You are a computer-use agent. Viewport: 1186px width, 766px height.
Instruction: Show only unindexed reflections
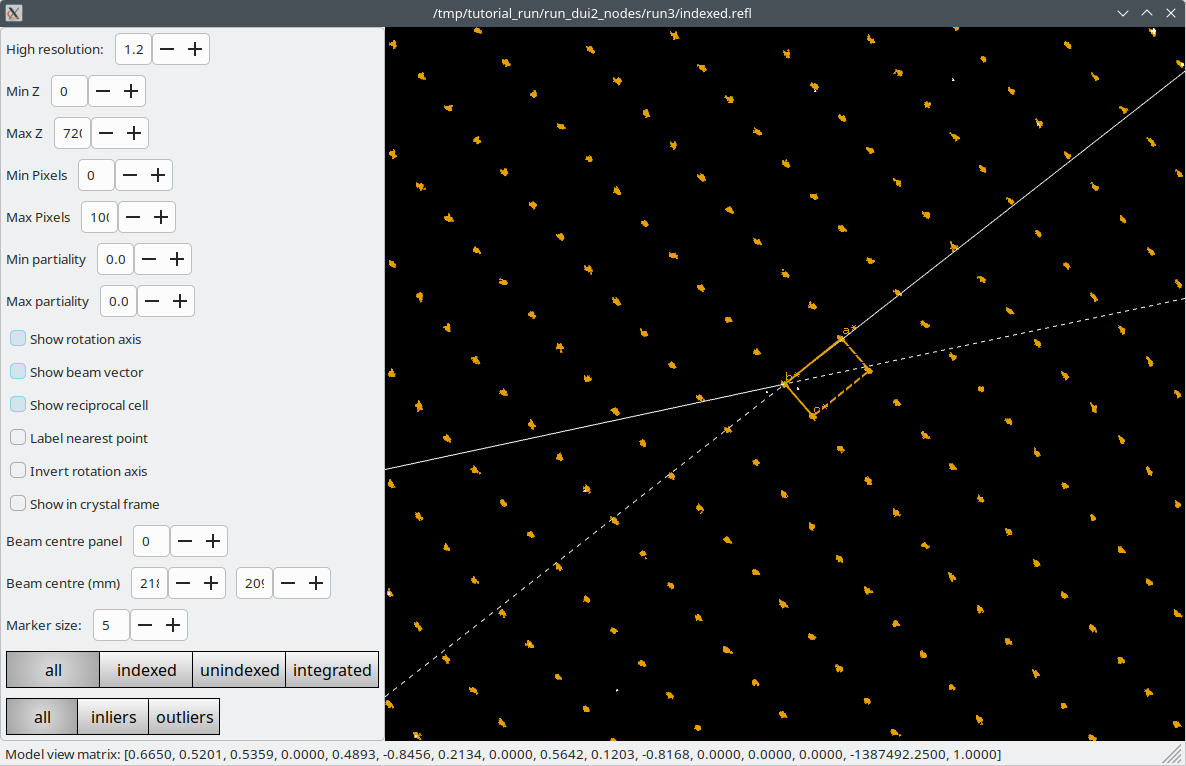pos(239,670)
